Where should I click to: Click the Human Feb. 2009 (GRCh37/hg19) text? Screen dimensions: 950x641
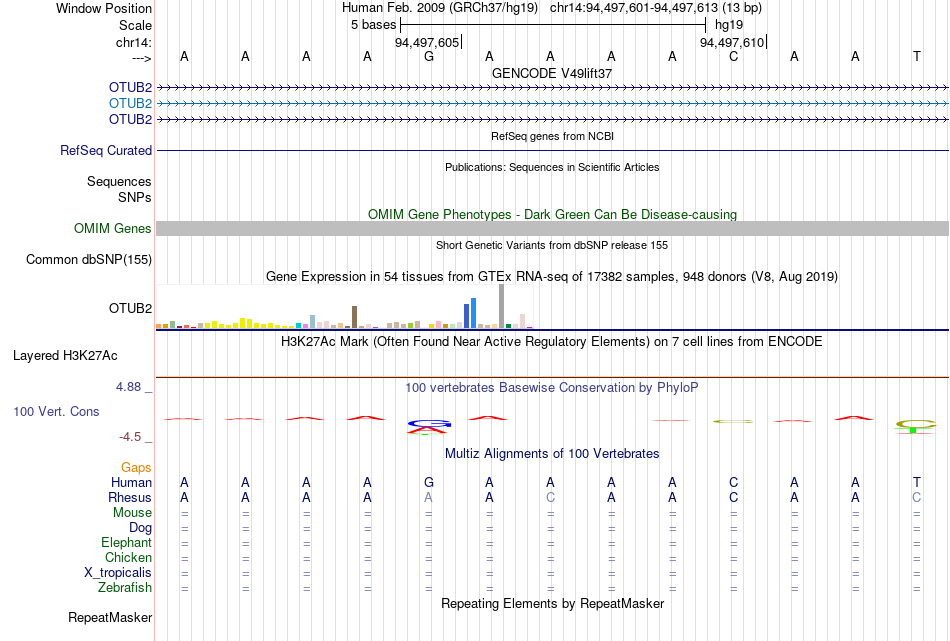tap(439, 8)
